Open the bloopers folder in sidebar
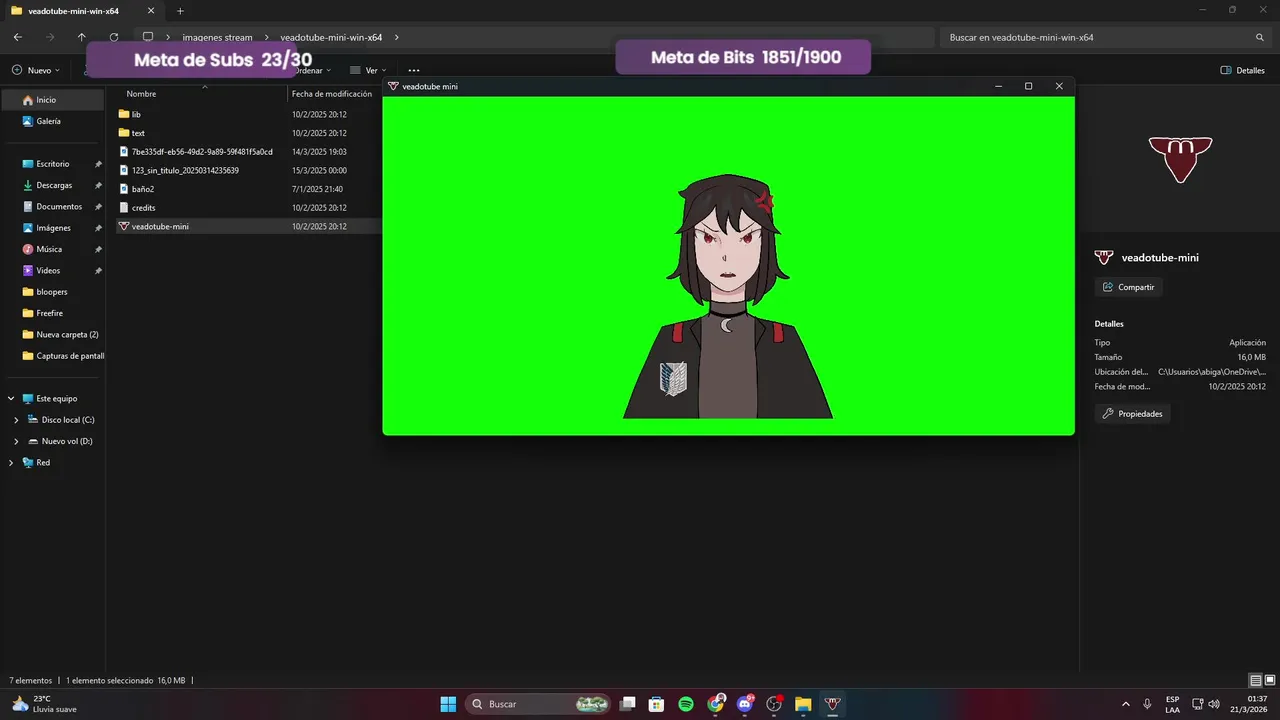Image resolution: width=1280 pixels, height=720 pixels. 52,292
